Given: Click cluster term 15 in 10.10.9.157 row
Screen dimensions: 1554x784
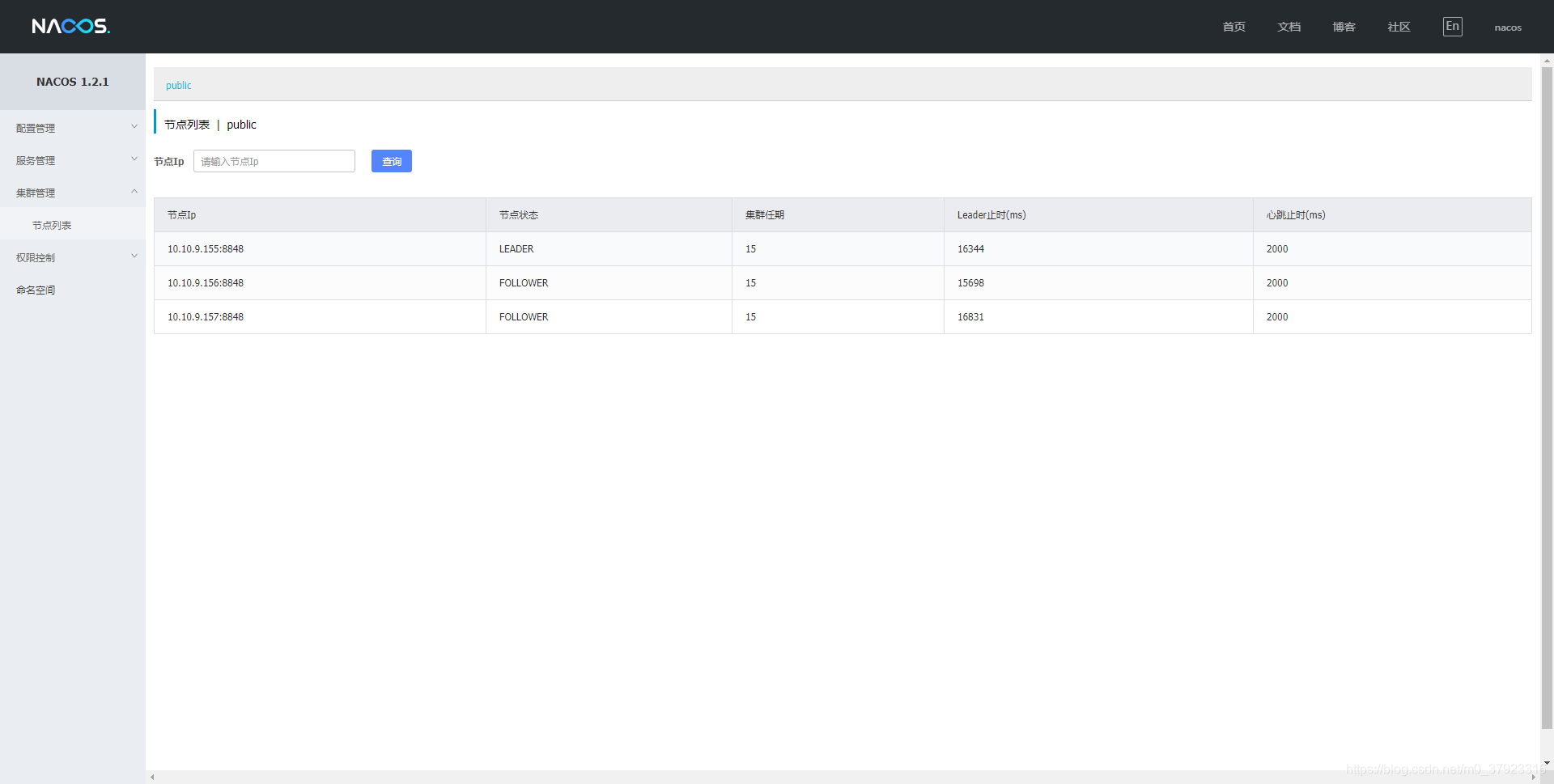Looking at the screenshot, I should (750, 317).
